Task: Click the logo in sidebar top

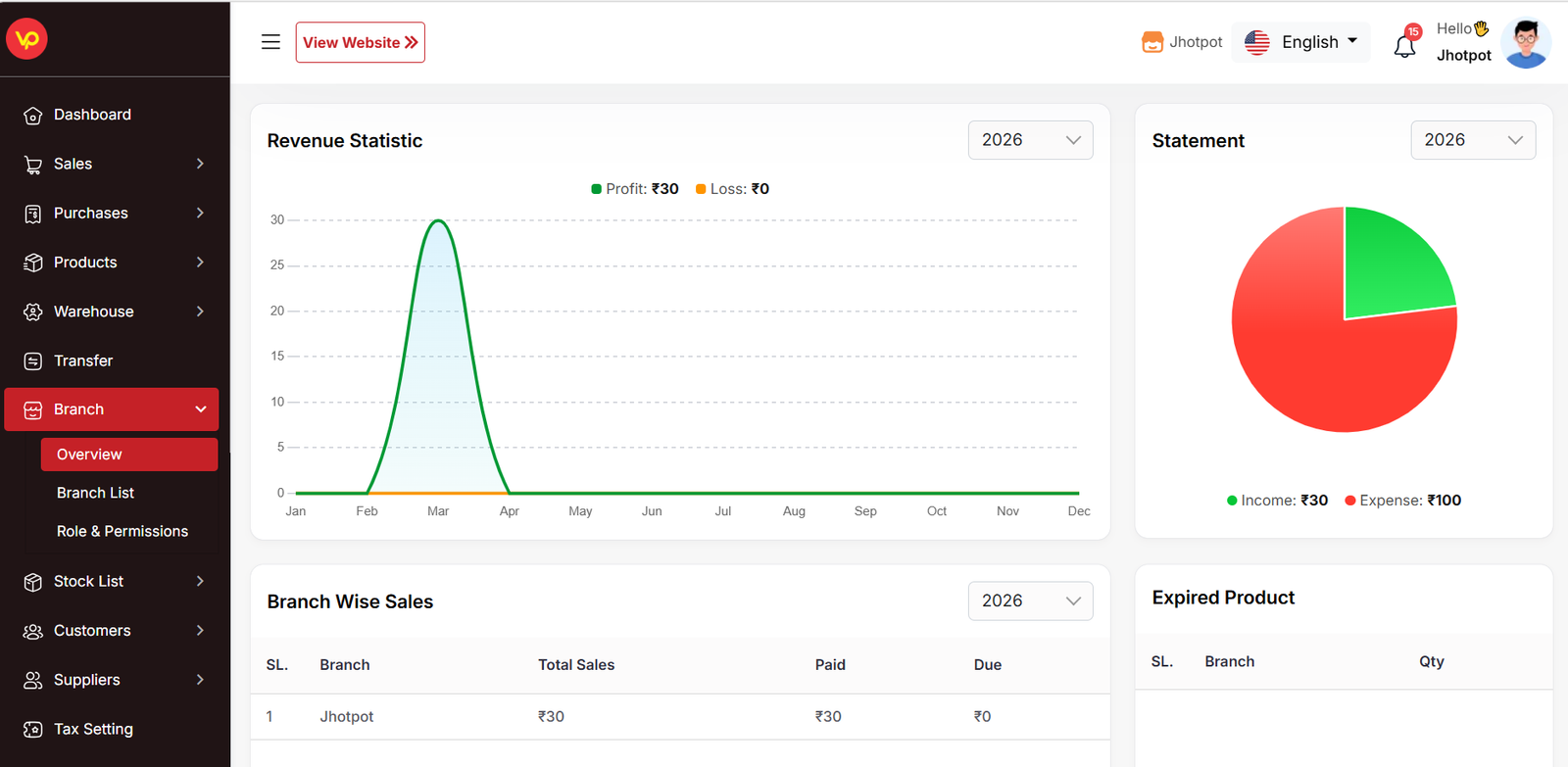Action: (x=27, y=39)
